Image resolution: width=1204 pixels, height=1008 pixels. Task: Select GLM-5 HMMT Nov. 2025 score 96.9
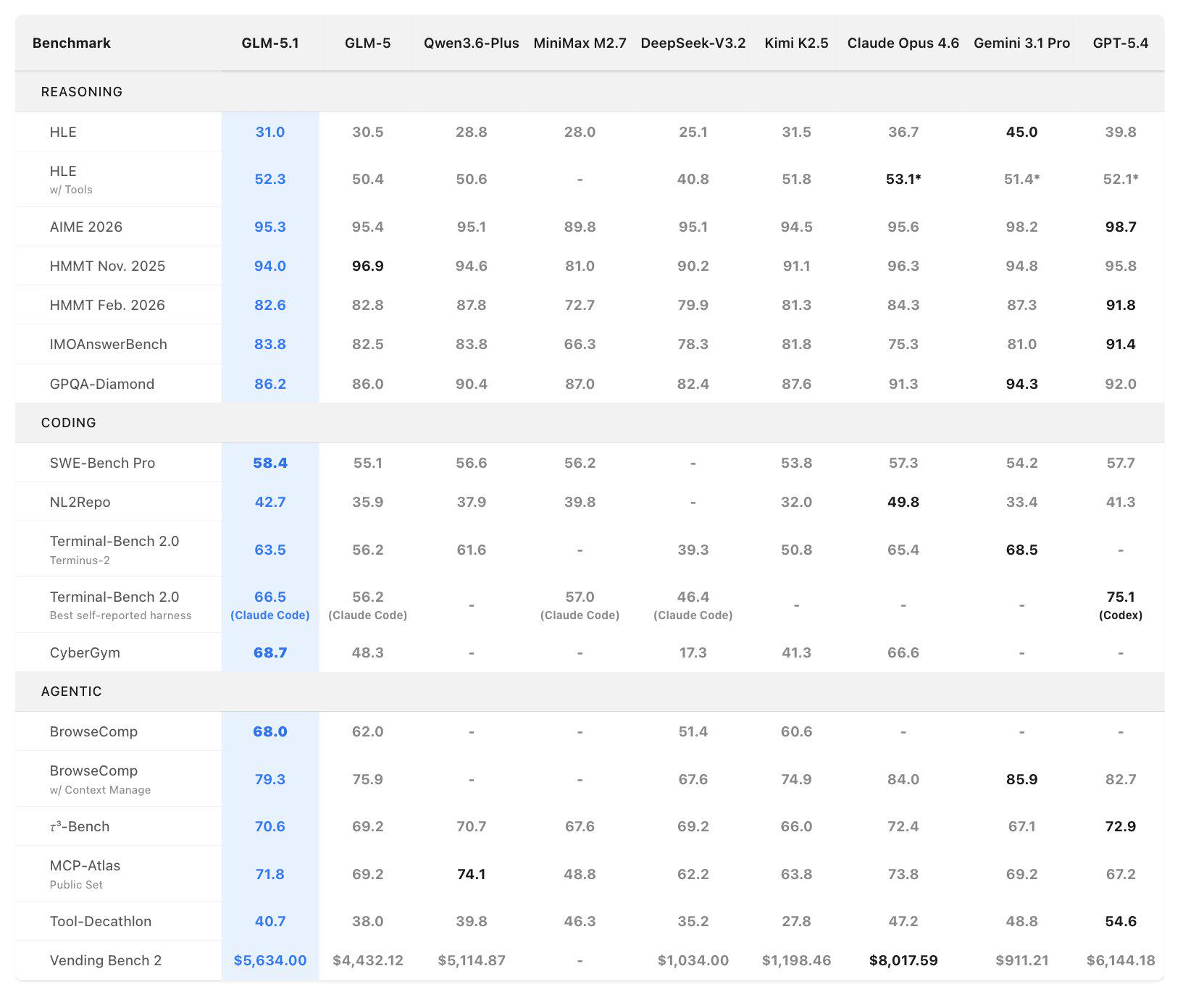click(x=367, y=266)
